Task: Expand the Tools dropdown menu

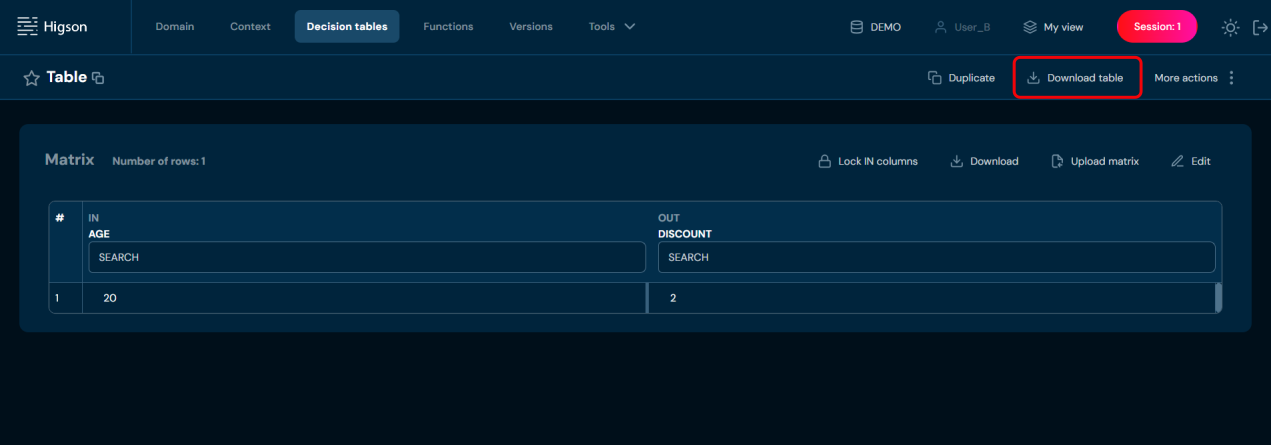Action: [x=612, y=27]
